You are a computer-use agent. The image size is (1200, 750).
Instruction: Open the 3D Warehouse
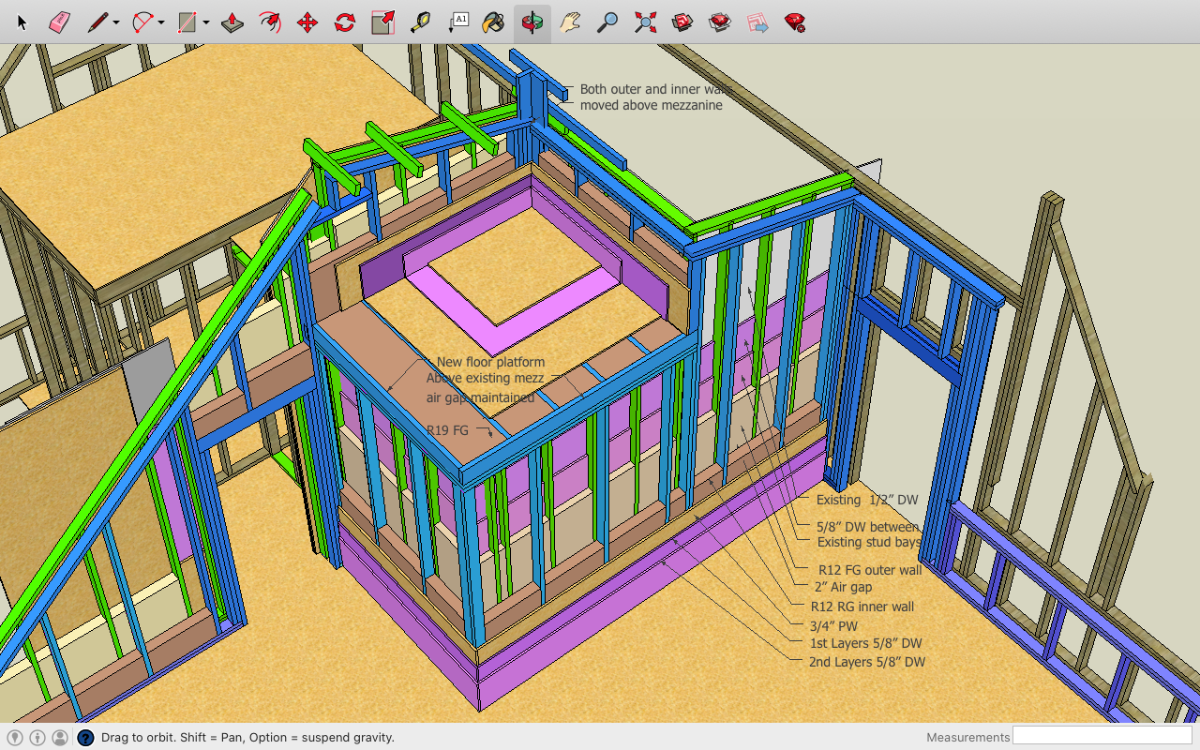click(682, 22)
